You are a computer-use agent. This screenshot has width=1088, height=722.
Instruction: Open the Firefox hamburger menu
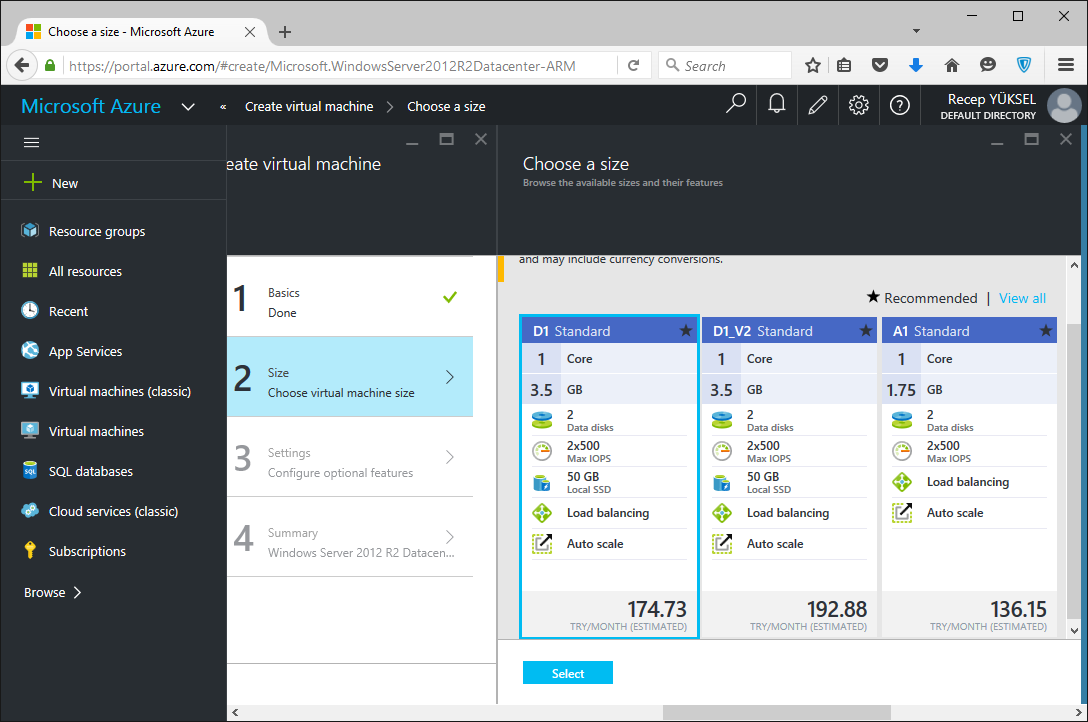pos(1066,65)
